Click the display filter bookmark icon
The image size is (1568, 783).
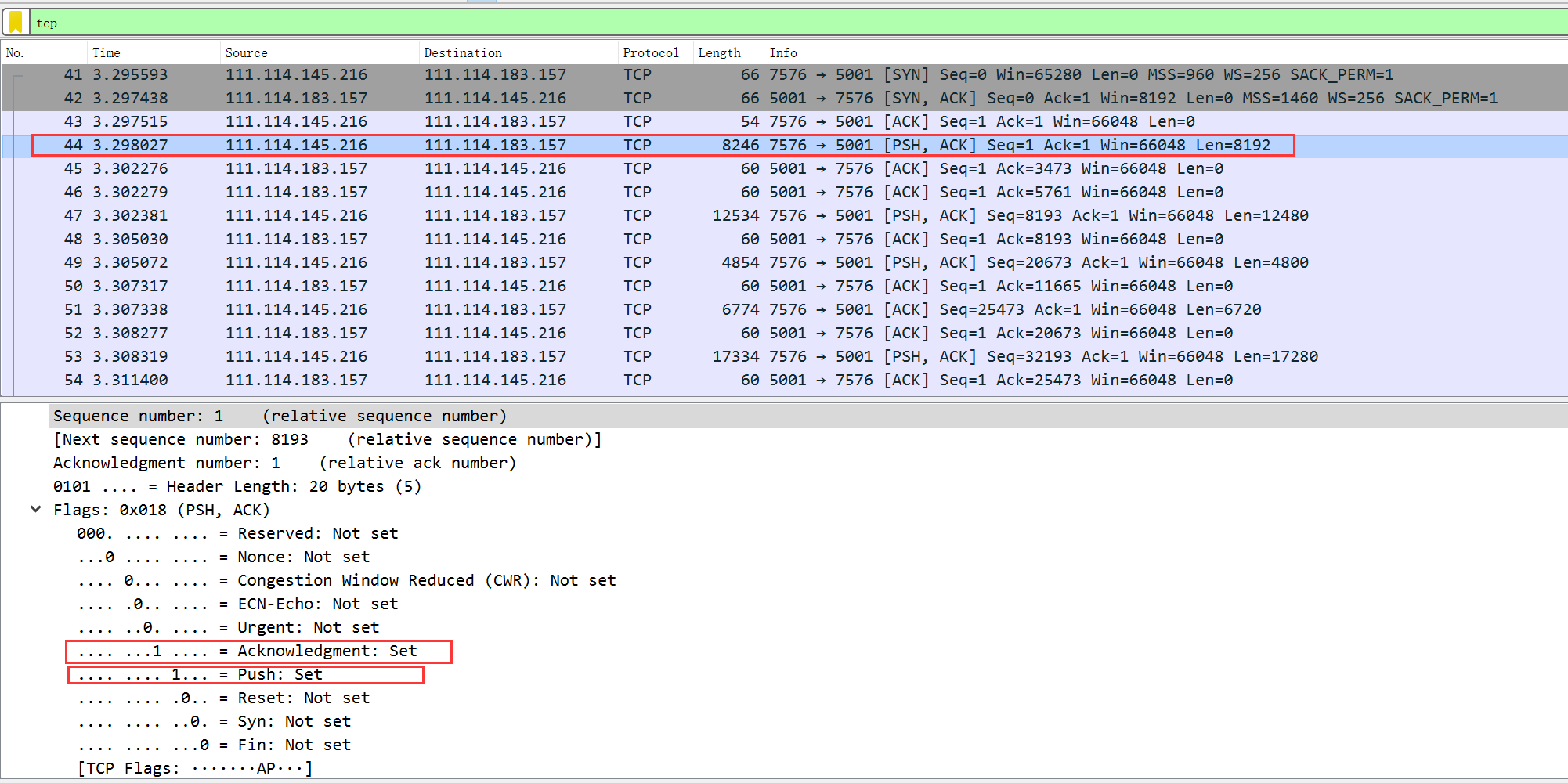click(16, 23)
